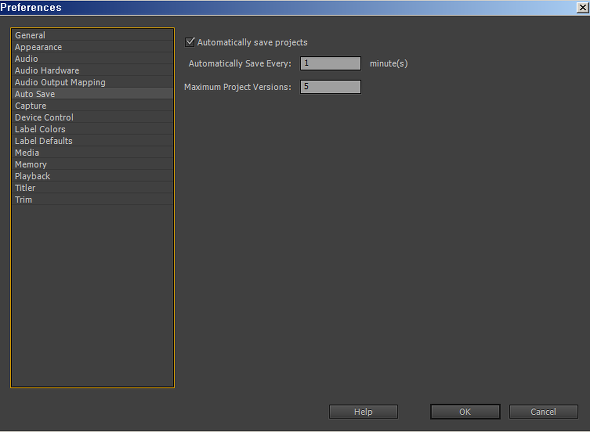This screenshot has height=432, width=590.
Task: Open Titler preferences
Action: pos(93,188)
